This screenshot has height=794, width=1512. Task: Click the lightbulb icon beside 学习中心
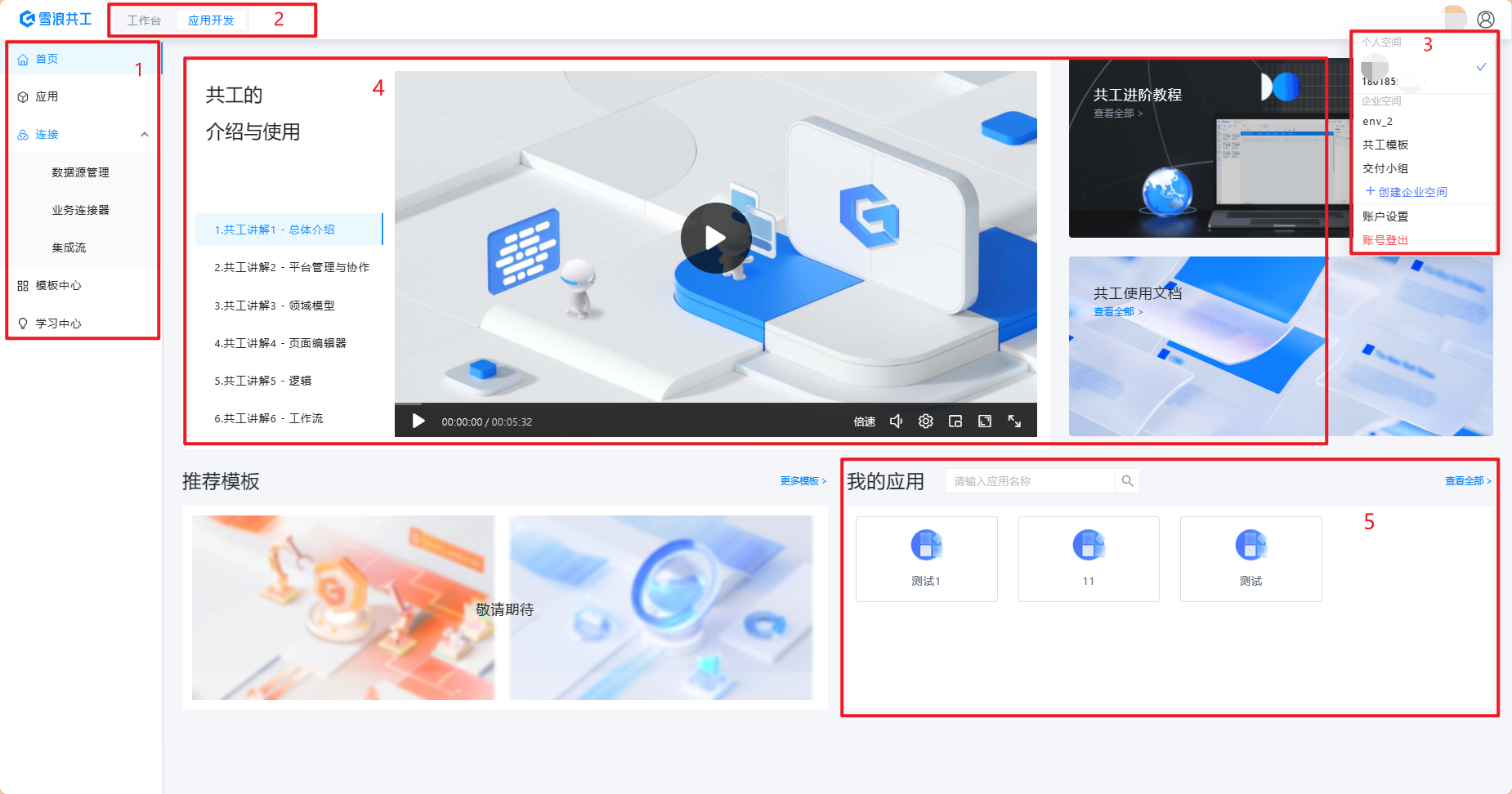23,323
